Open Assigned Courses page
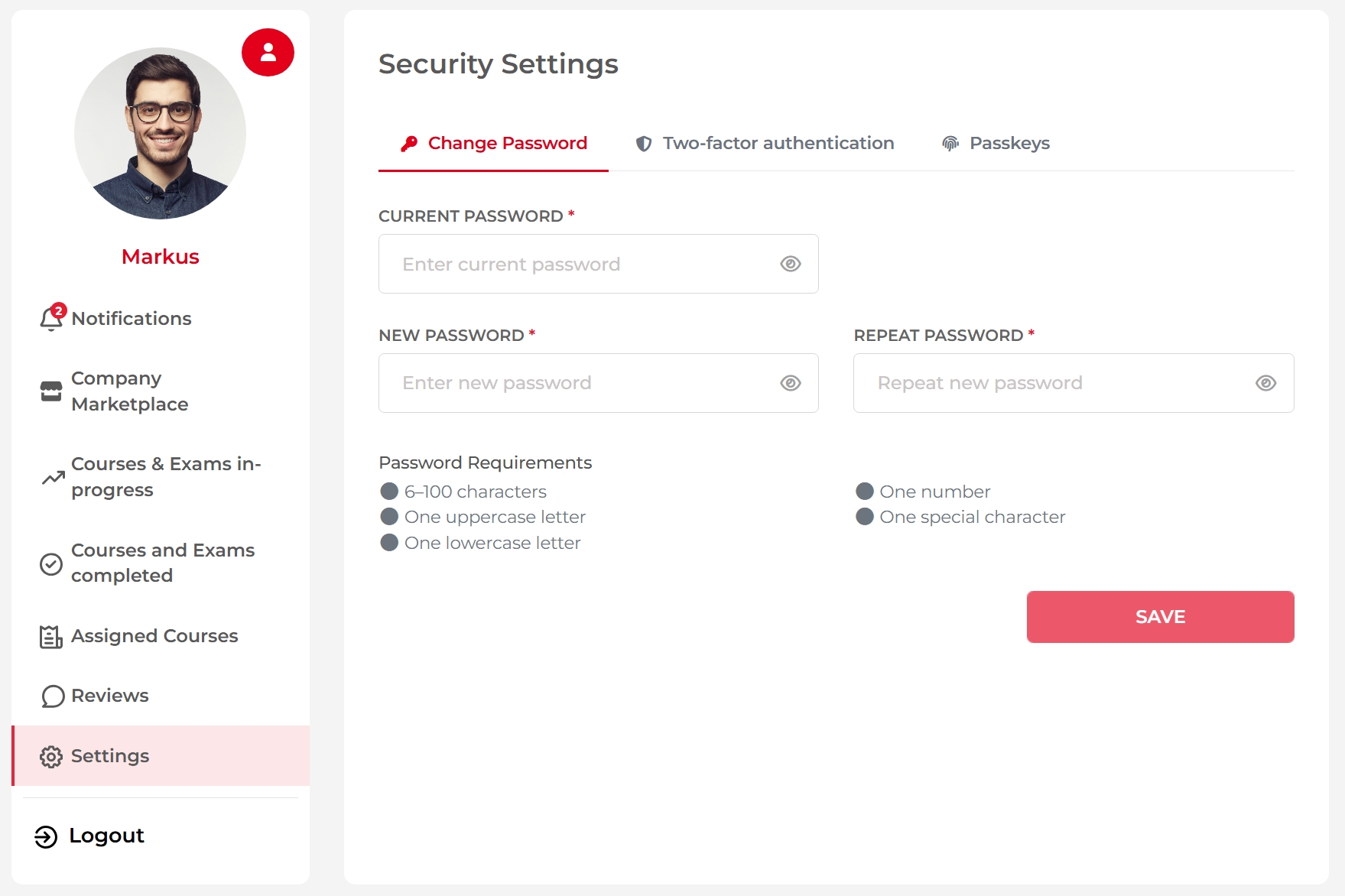 point(161,636)
